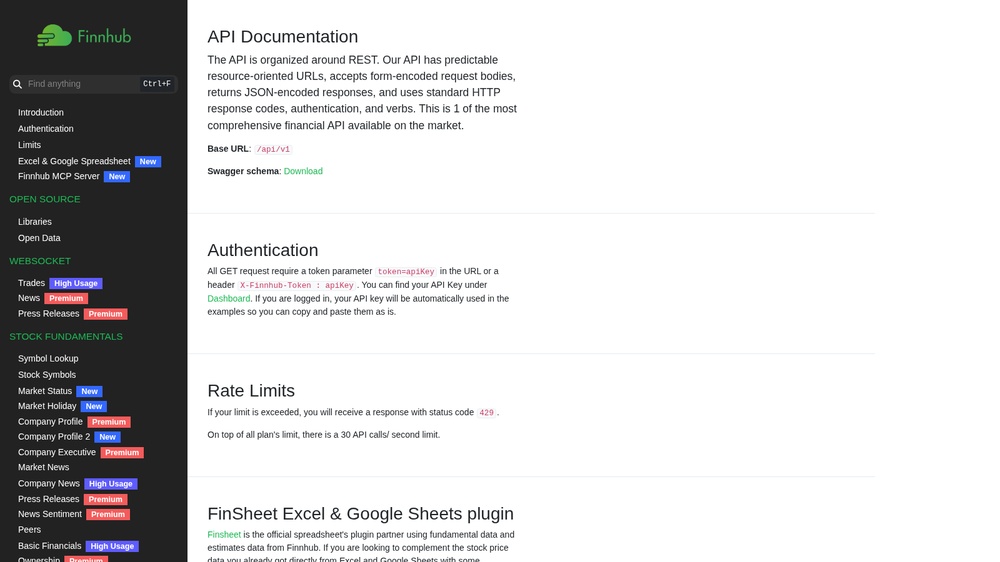Open the Limits sidebar item
The height and width of the screenshot is (562, 1000).
click(x=29, y=145)
